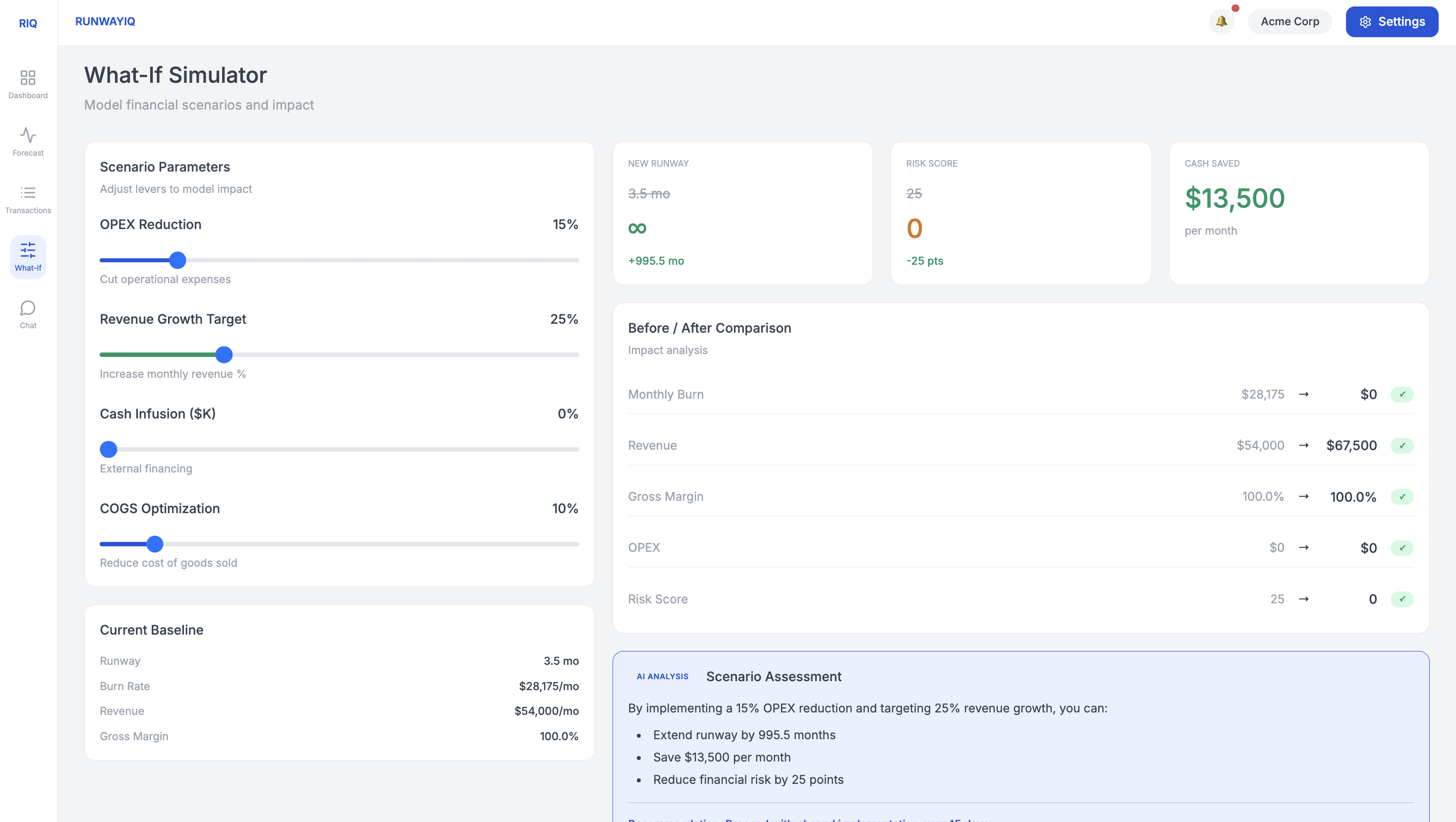Click the Cash Infusion slider handle
The height and width of the screenshot is (822, 1456).
[109, 450]
